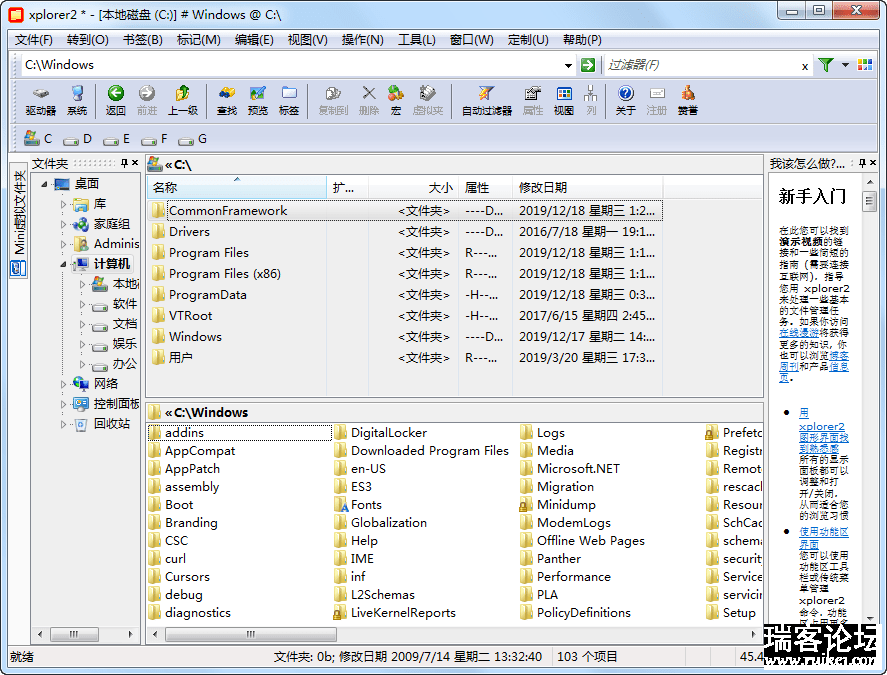This screenshot has width=887, height=675.
Task: Switch to drive C in drive bar
Action: tap(38, 139)
